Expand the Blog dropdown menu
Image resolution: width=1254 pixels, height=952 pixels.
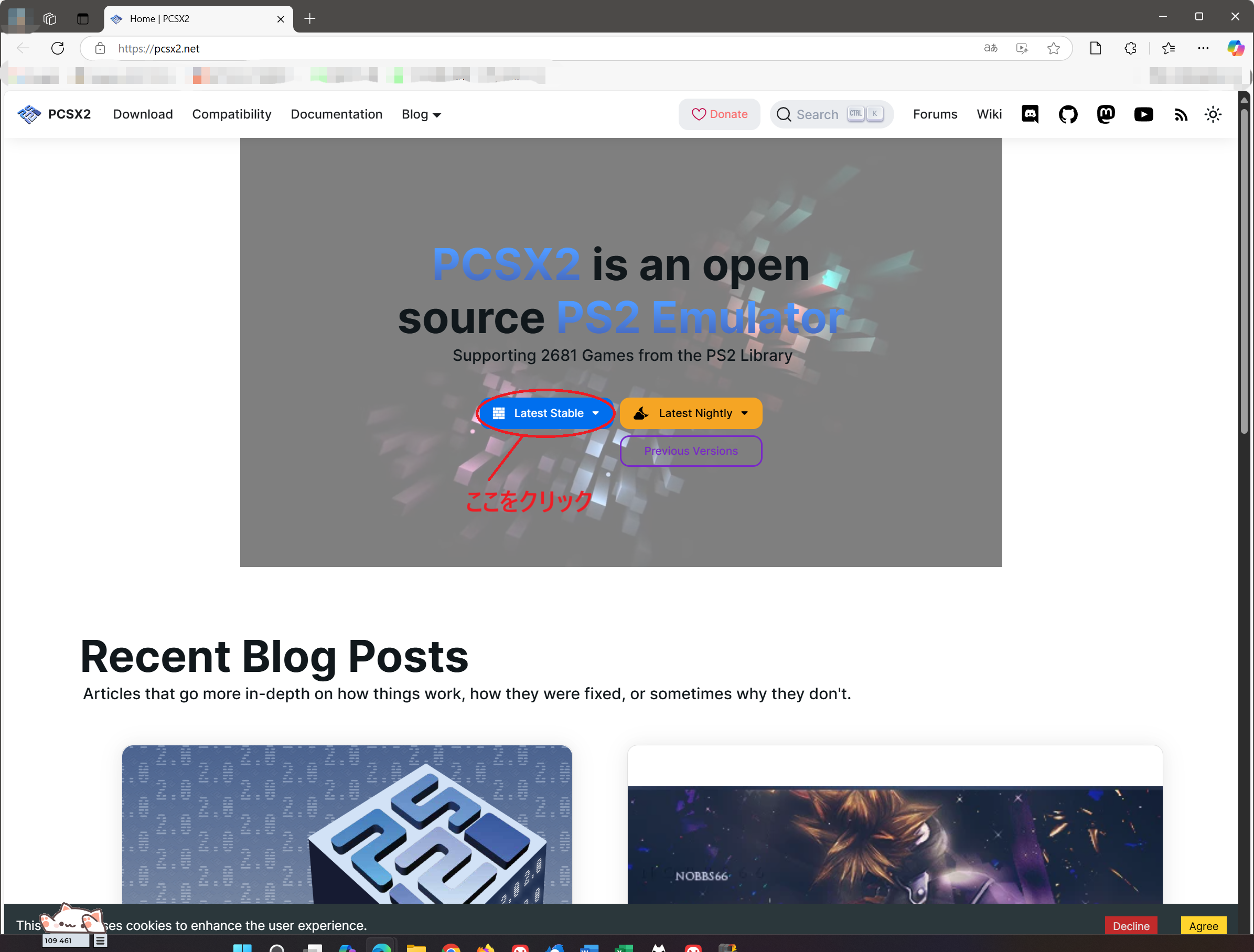(421, 114)
